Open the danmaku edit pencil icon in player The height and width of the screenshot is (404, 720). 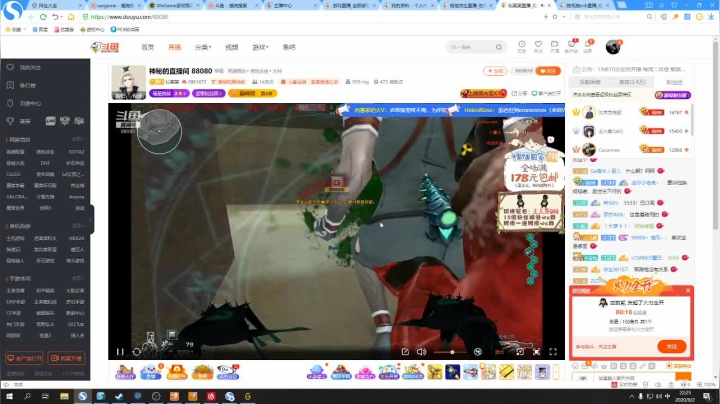pyautogui.click(x=405, y=352)
